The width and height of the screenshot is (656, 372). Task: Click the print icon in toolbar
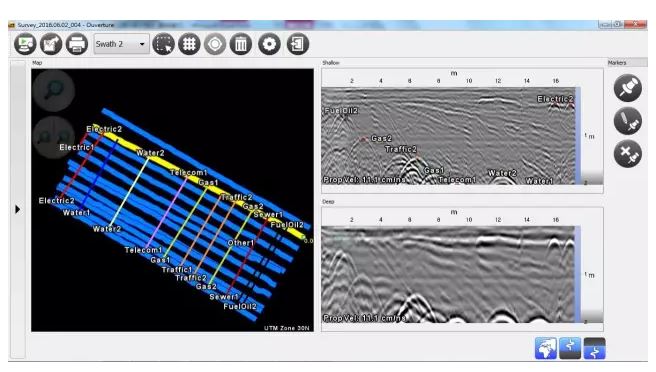coord(77,44)
